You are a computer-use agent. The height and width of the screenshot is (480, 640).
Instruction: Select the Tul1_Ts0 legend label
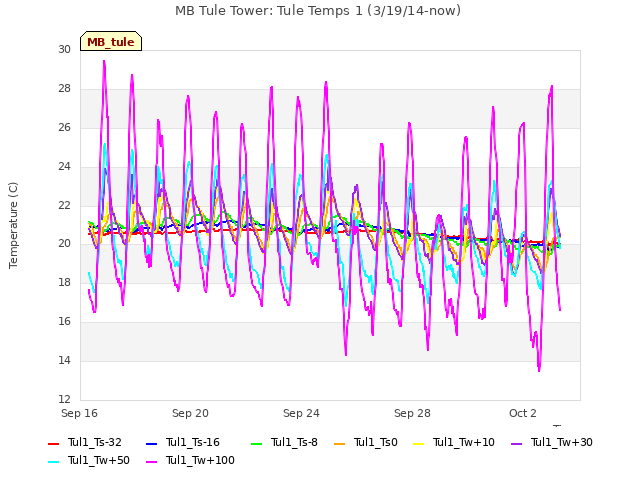[376, 442]
